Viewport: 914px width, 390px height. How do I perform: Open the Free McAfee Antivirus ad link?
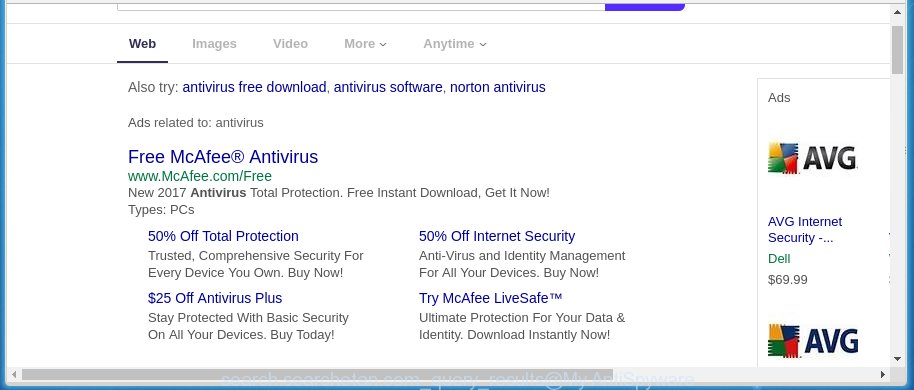(223, 157)
